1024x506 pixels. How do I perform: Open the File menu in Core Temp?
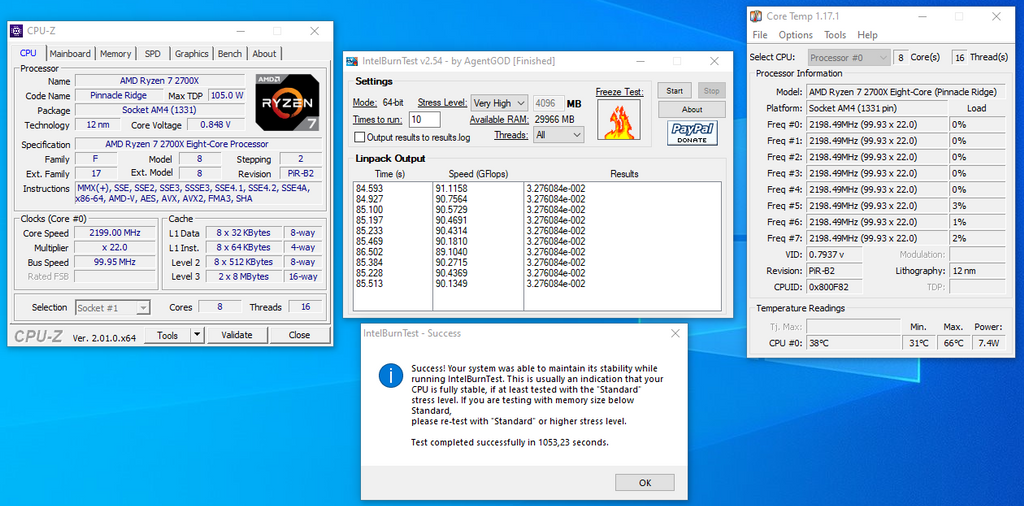point(761,35)
